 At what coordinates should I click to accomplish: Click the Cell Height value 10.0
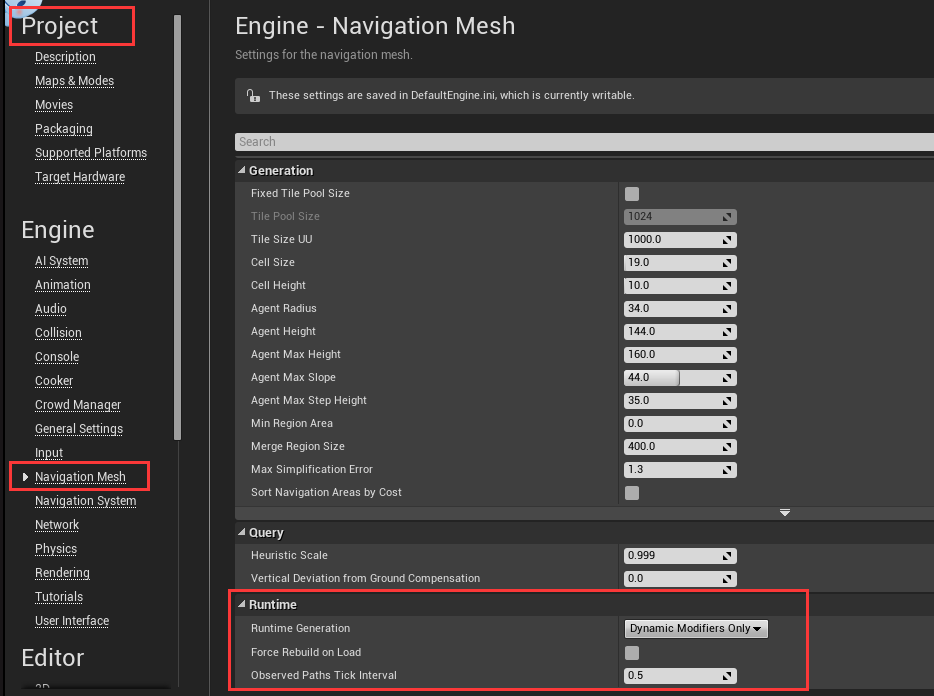point(639,286)
